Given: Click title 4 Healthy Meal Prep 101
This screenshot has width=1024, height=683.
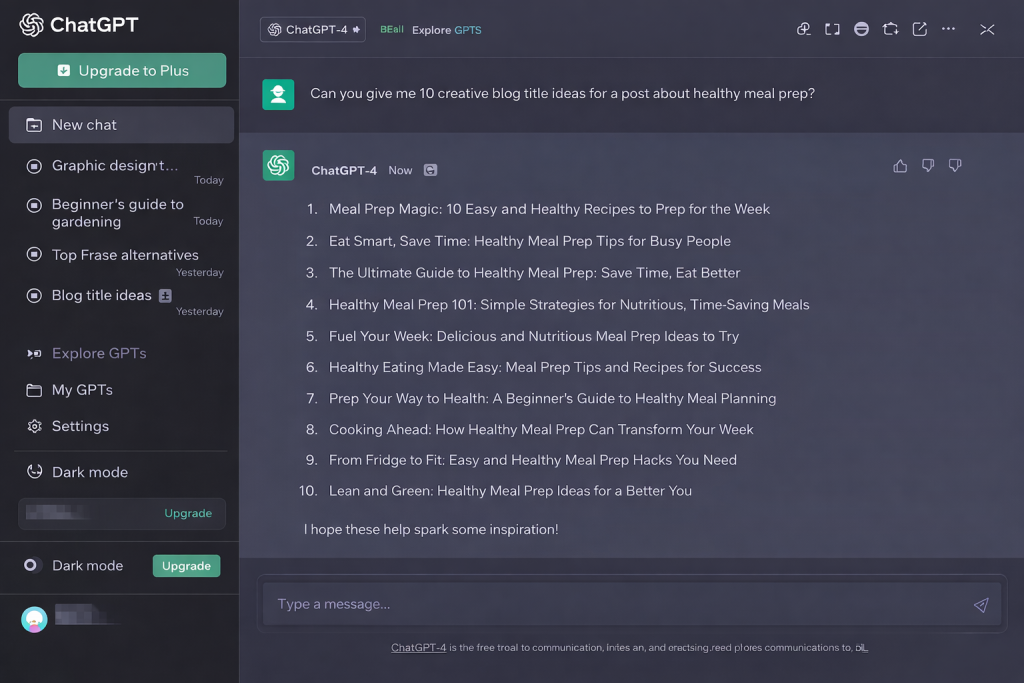Looking at the screenshot, I should 569,304.
